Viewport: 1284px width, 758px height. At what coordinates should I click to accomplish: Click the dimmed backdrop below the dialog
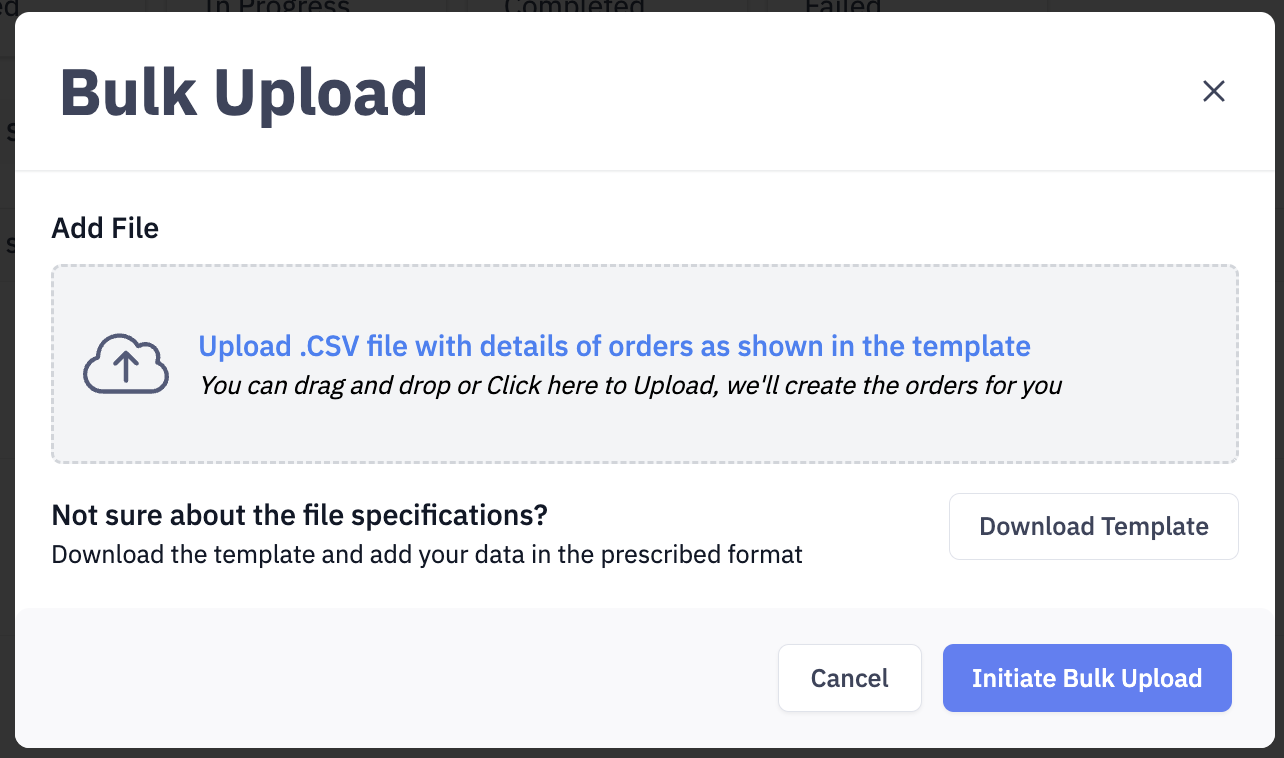coord(640,753)
